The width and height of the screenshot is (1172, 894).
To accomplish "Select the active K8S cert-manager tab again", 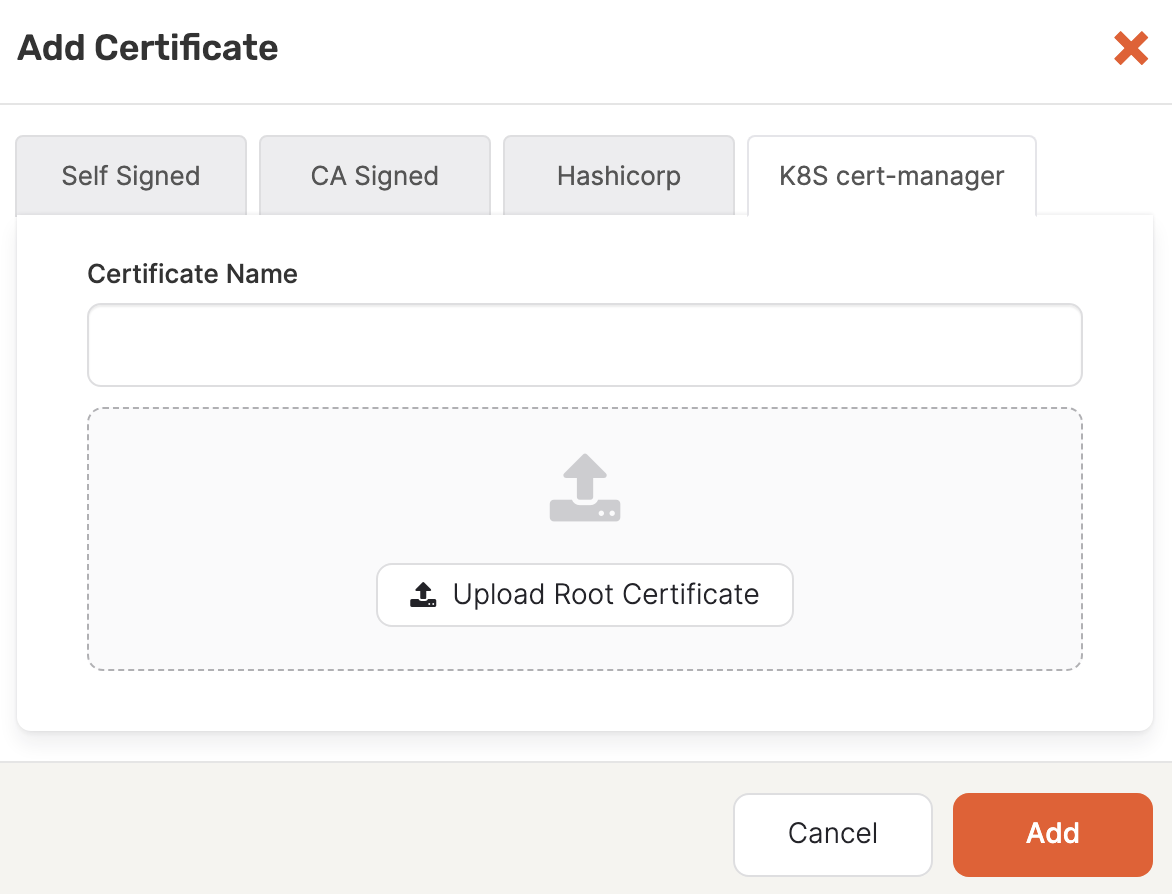I will pos(890,175).
